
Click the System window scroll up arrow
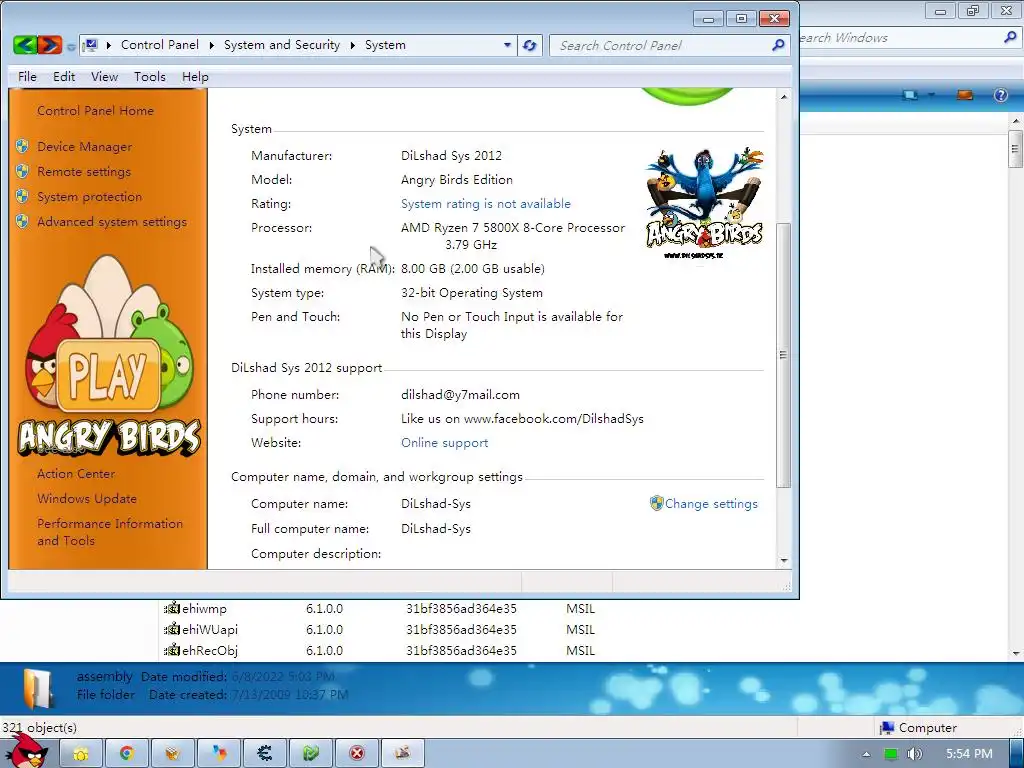point(784,97)
